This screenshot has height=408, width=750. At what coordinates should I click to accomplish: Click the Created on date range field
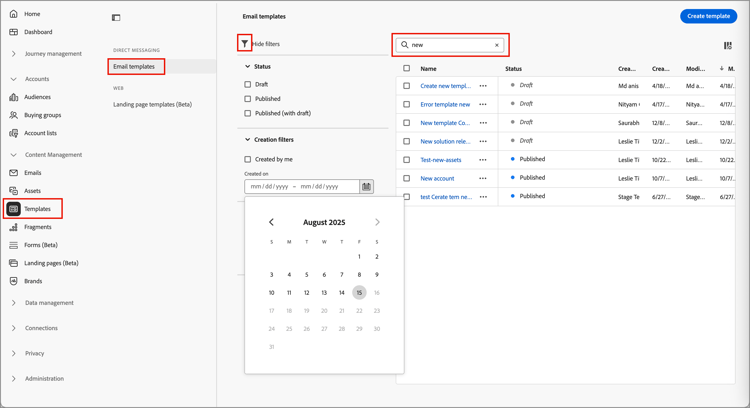pos(302,187)
